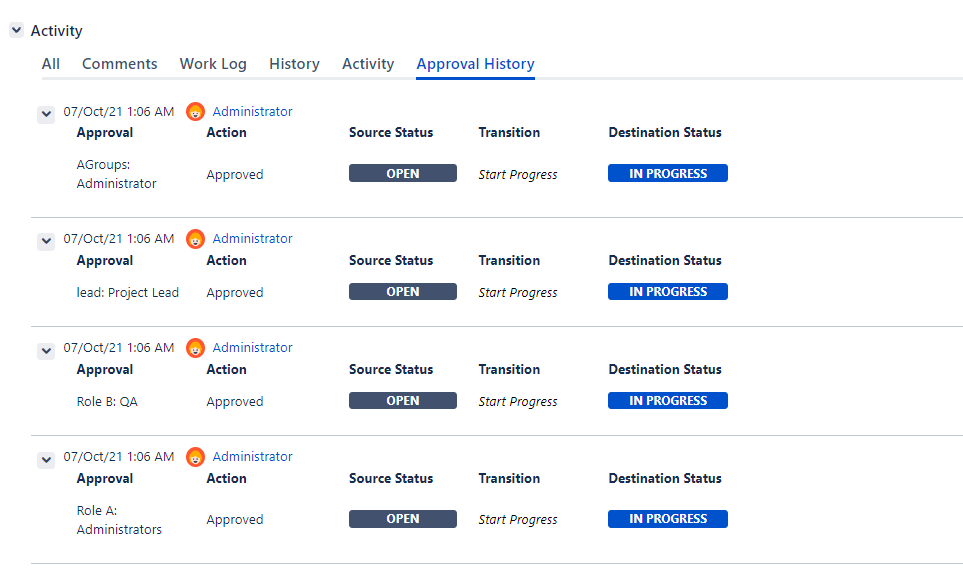This screenshot has height=585, width=963.
Task: Open Administrator link in Project Lead entry
Action: 252,239
